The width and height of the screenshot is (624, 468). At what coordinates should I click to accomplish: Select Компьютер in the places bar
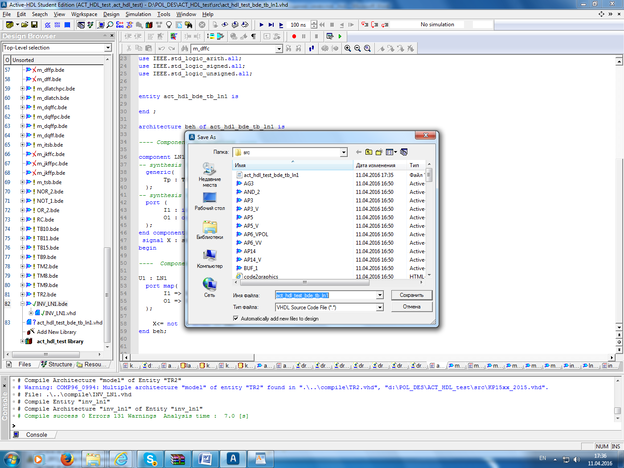point(209,260)
